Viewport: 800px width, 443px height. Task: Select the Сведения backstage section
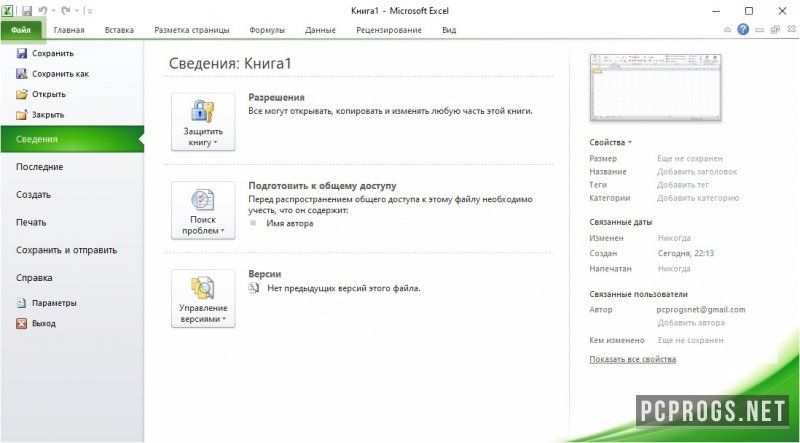point(72,139)
